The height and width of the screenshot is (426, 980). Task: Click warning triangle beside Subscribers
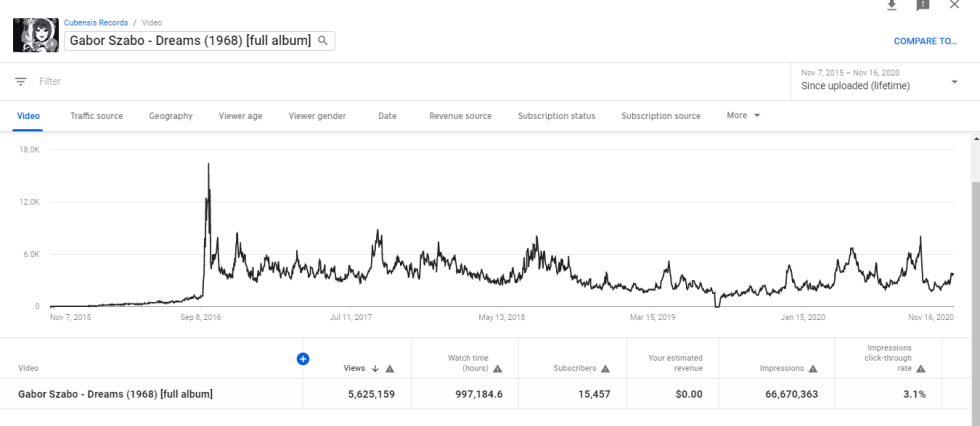605,369
